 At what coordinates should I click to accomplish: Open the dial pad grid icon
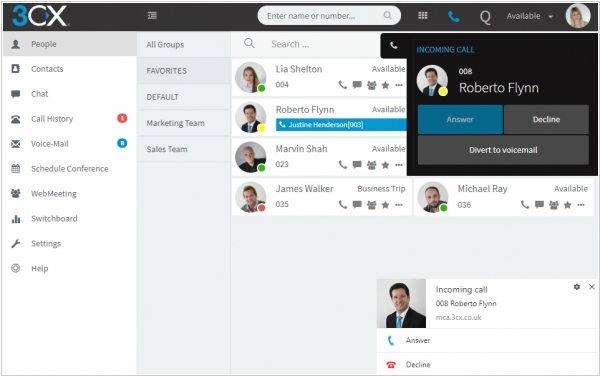[422, 16]
